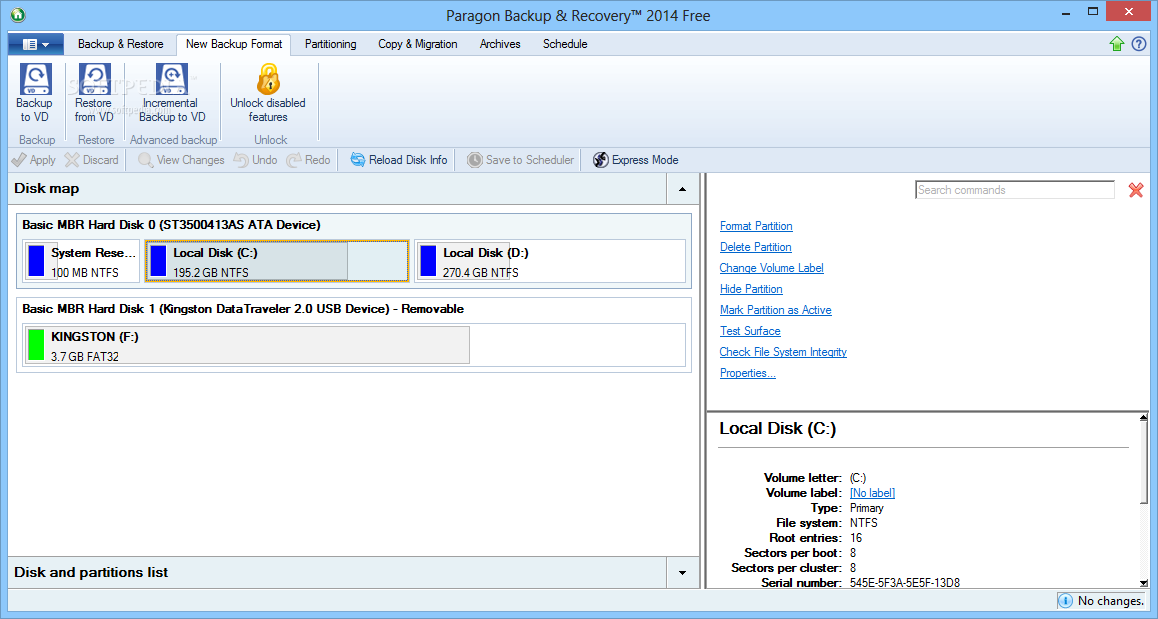
Task: Click Check File System Integrity link
Action: tap(784, 352)
